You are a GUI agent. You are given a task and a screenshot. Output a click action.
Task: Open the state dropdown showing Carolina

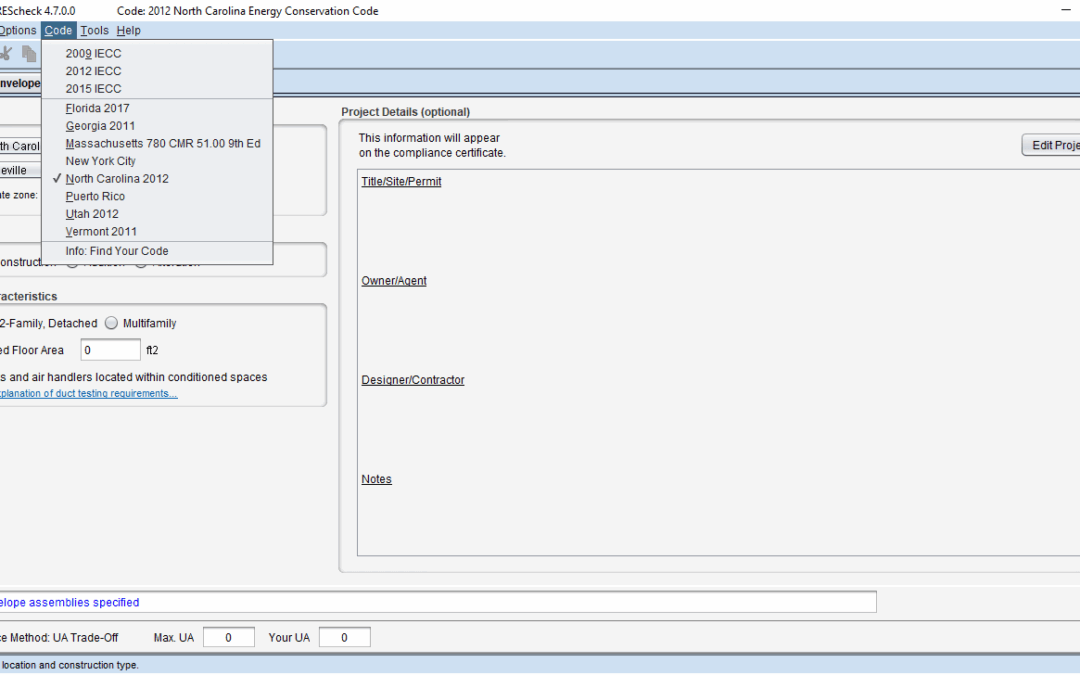click(20, 146)
